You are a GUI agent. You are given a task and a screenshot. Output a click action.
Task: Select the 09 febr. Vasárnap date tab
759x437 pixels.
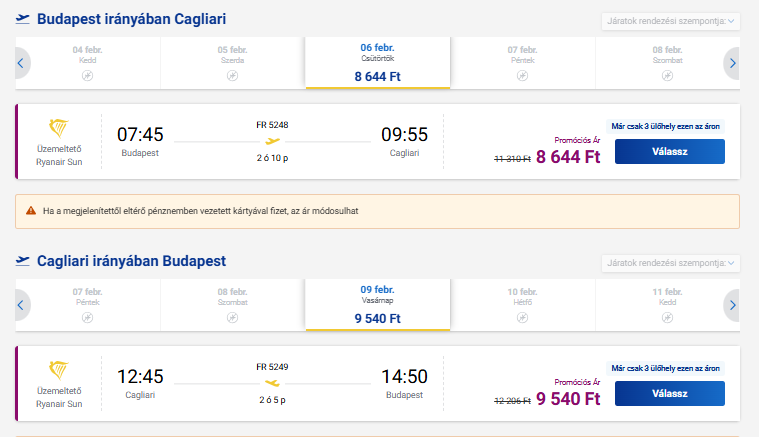378,305
